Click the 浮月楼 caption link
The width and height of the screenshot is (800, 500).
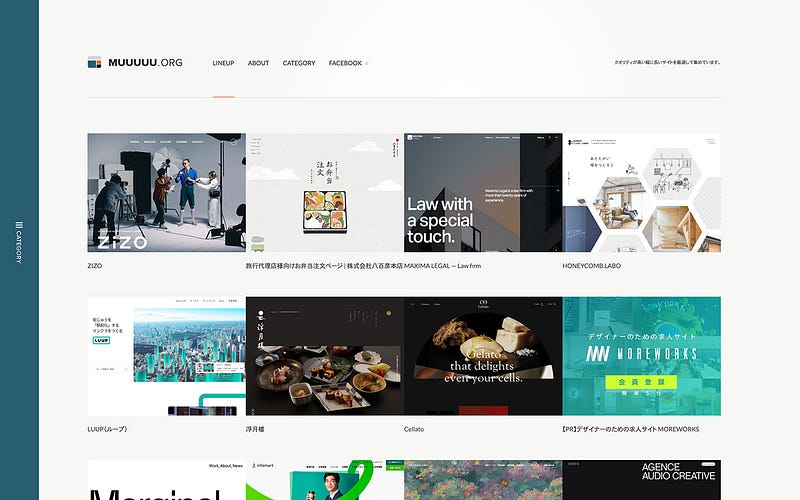tap(255, 429)
